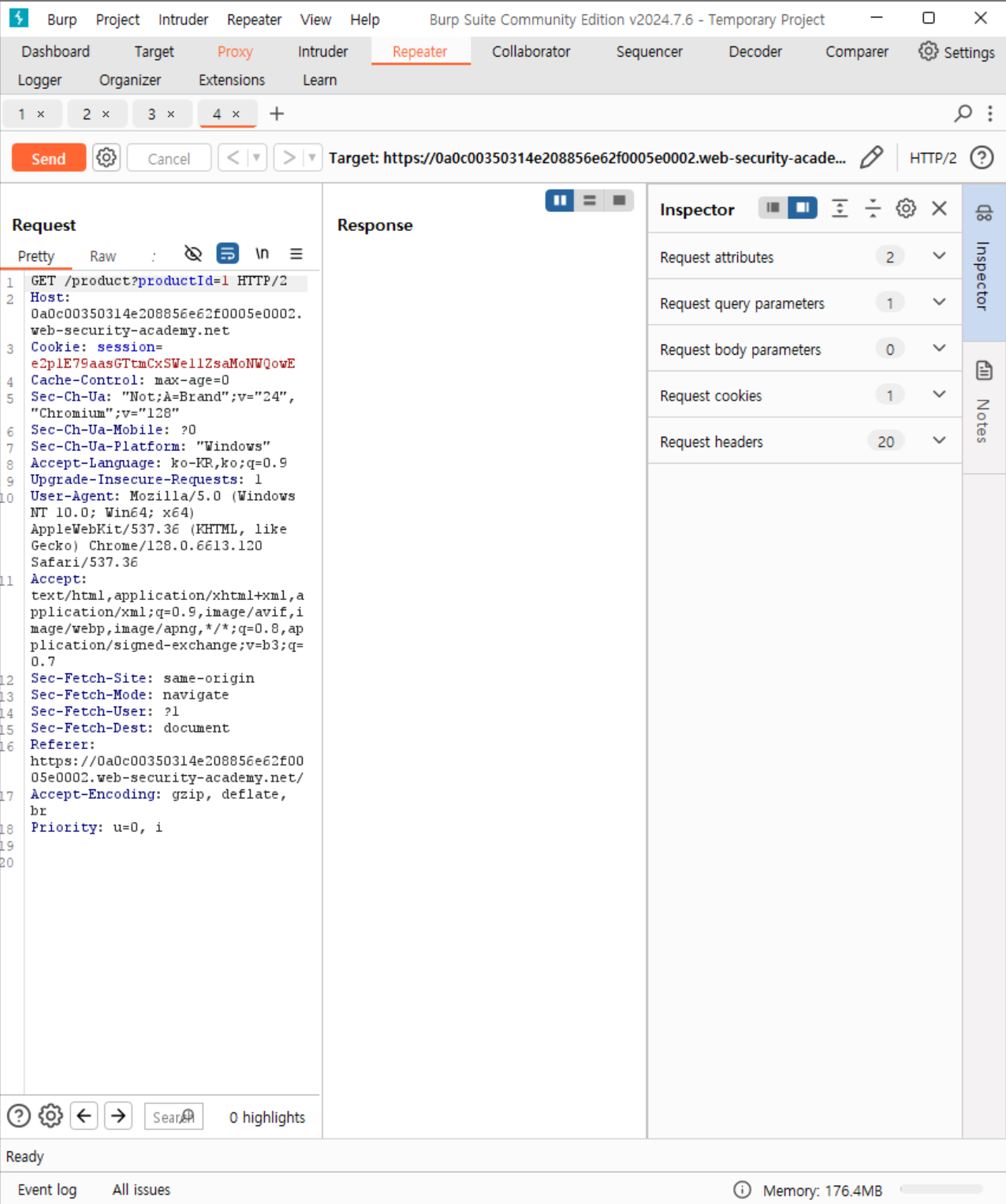This screenshot has height=1204, width=1006.
Task: Toggle show non-printable \n characters
Action: 262,254
